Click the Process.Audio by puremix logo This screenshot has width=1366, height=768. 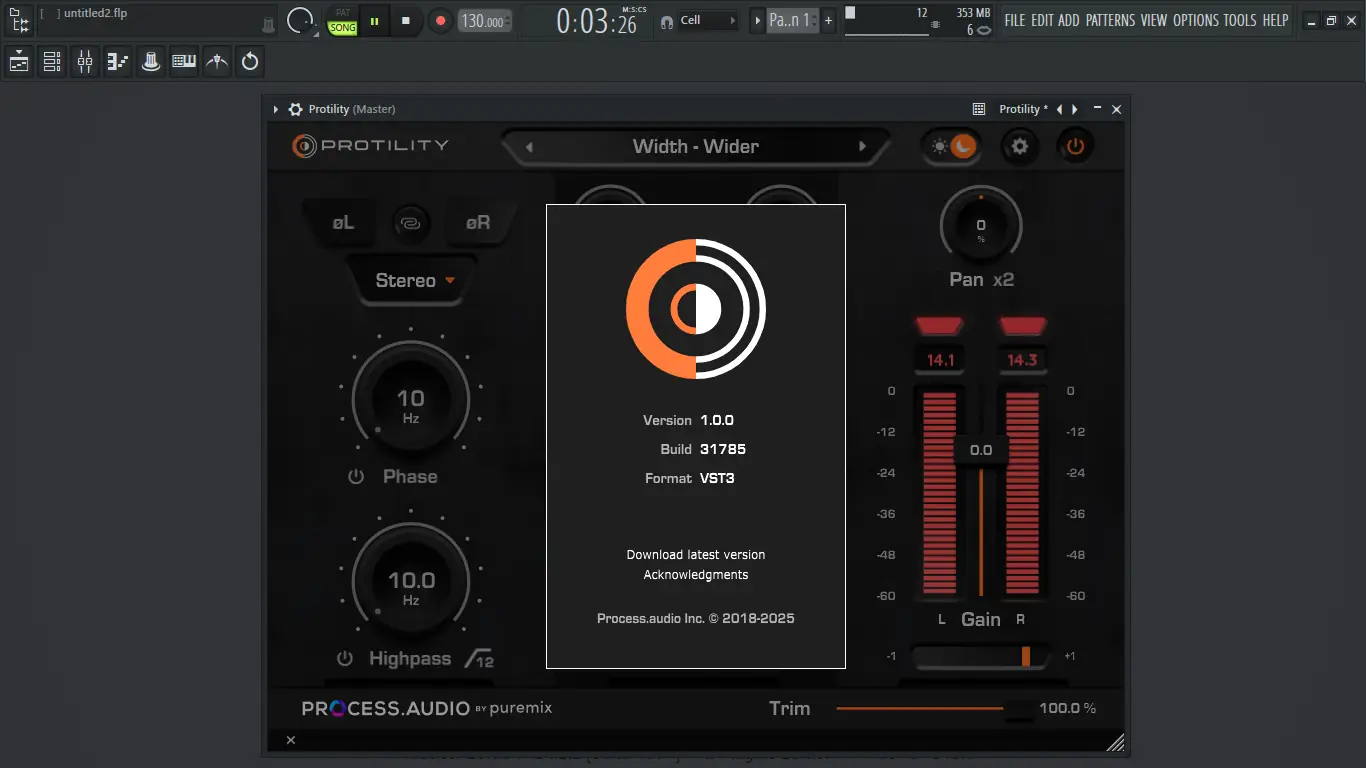tap(427, 708)
